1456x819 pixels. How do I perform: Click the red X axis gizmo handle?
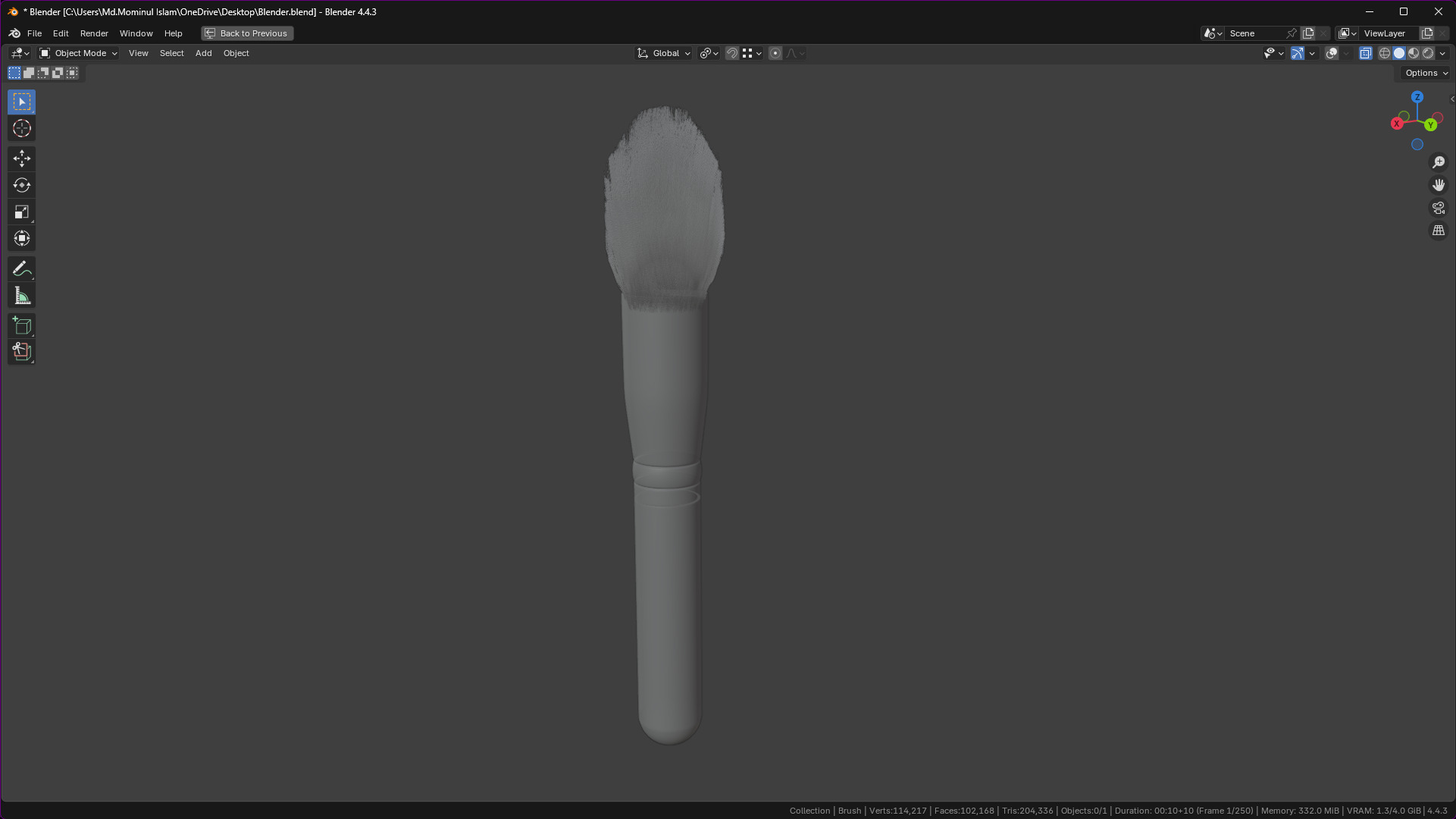1397,124
